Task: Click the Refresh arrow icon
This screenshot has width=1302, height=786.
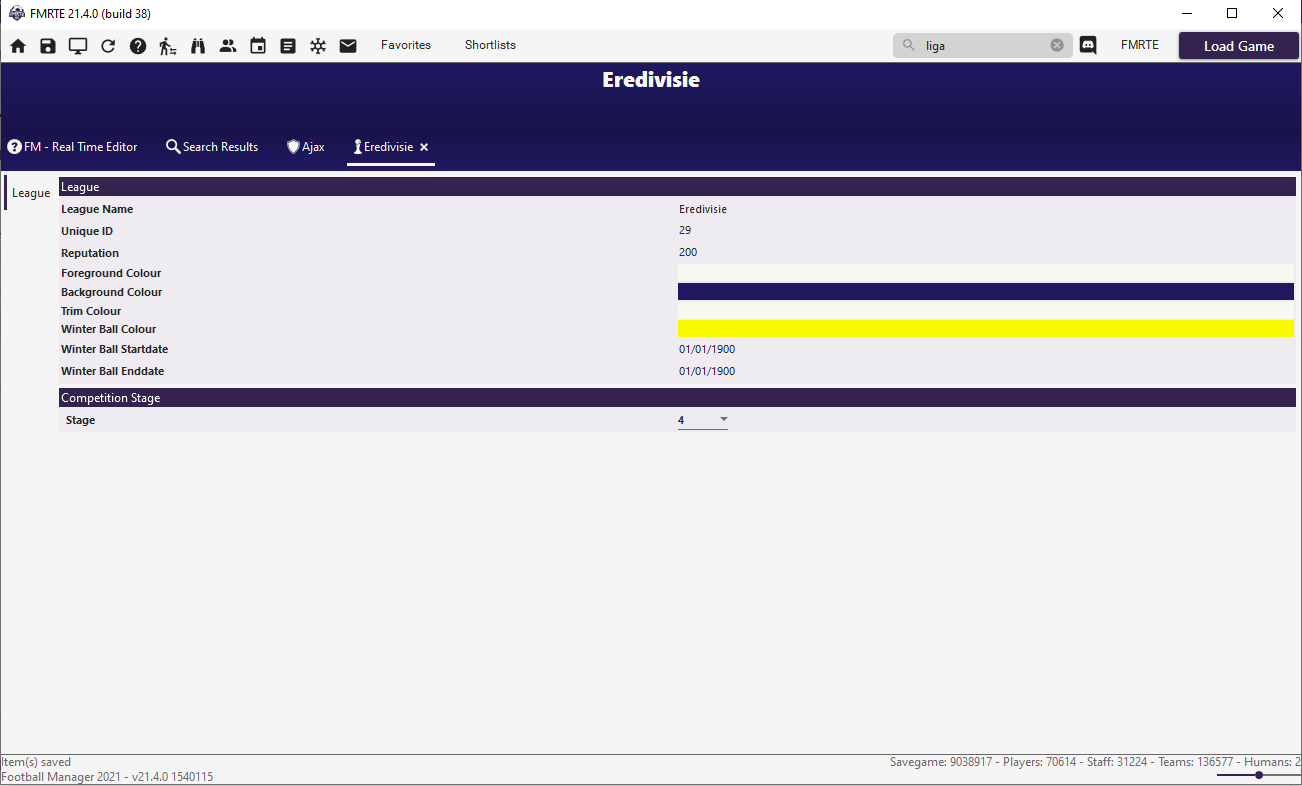Action: pyautogui.click(x=108, y=46)
